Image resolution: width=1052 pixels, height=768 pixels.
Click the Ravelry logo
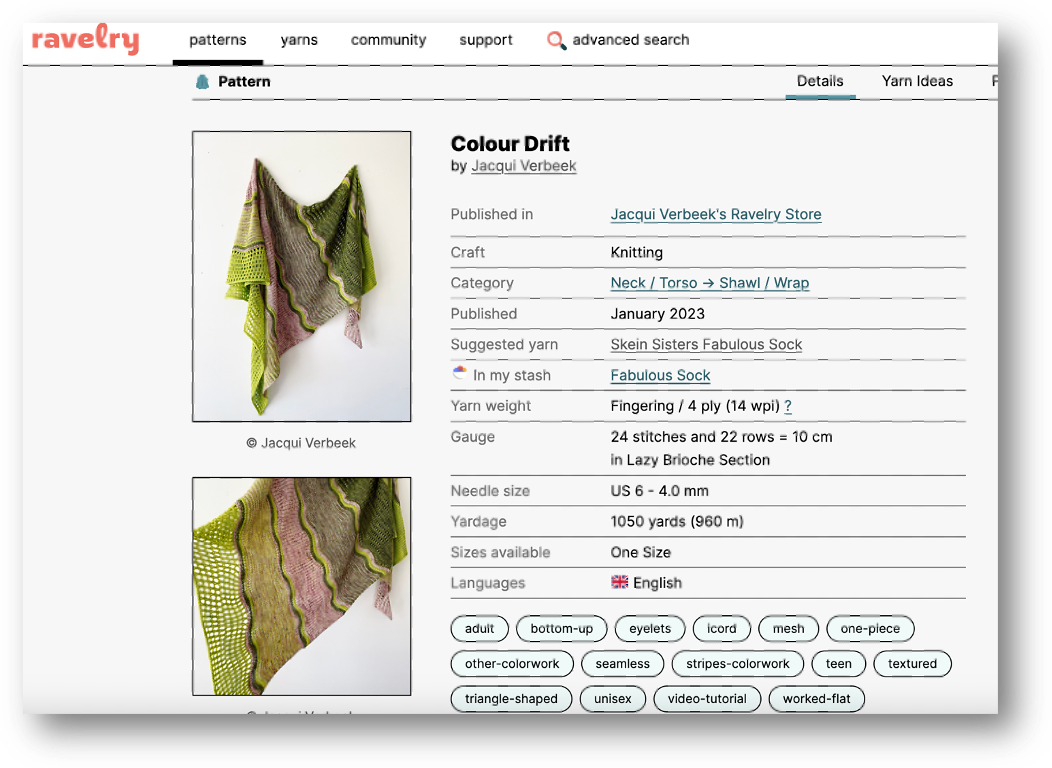pos(85,39)
